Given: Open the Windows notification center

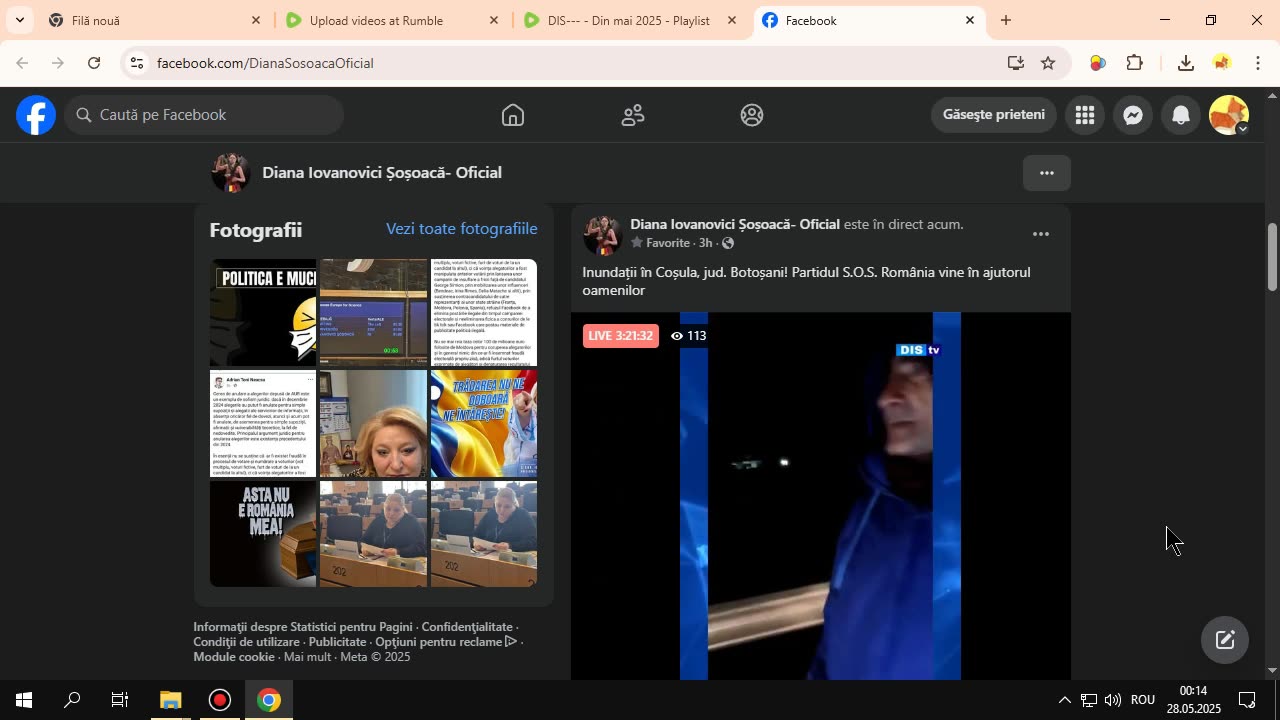Looking at the screenshot, I should [1248, 700].
